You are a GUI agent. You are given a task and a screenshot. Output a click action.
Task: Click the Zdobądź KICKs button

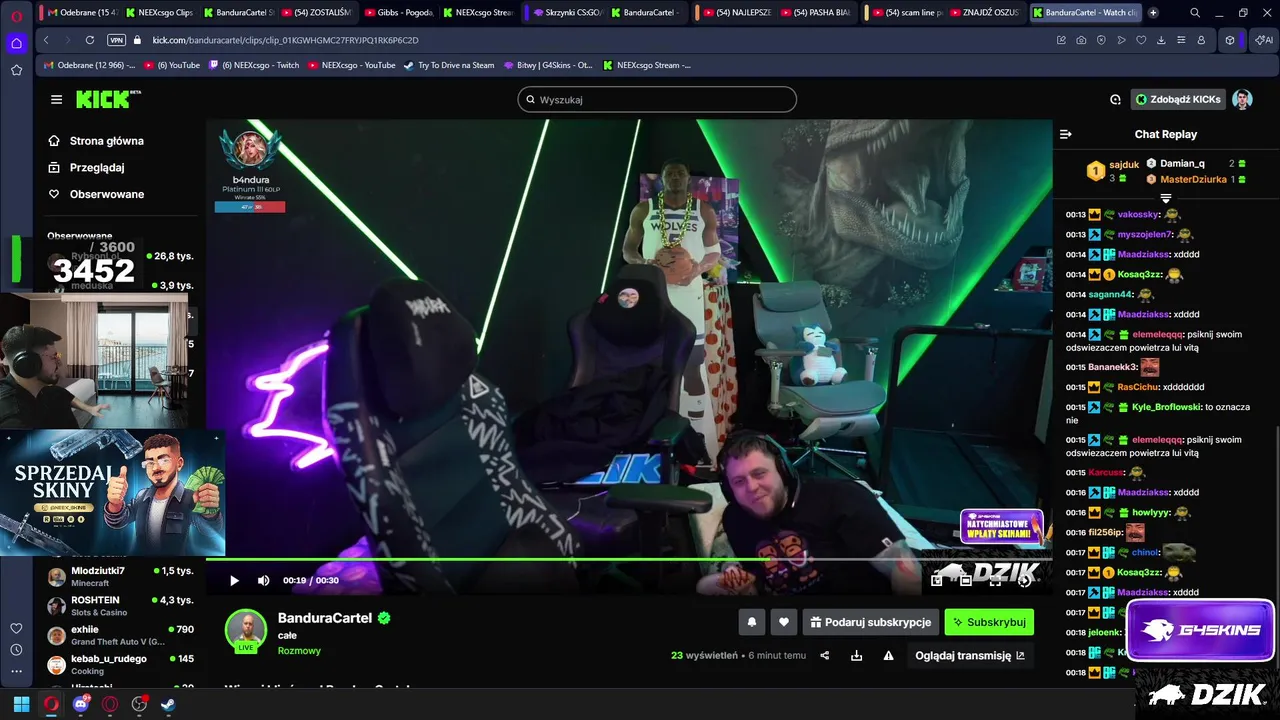1178,99
